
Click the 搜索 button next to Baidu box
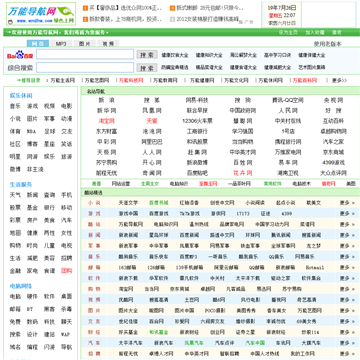point(147,55)
